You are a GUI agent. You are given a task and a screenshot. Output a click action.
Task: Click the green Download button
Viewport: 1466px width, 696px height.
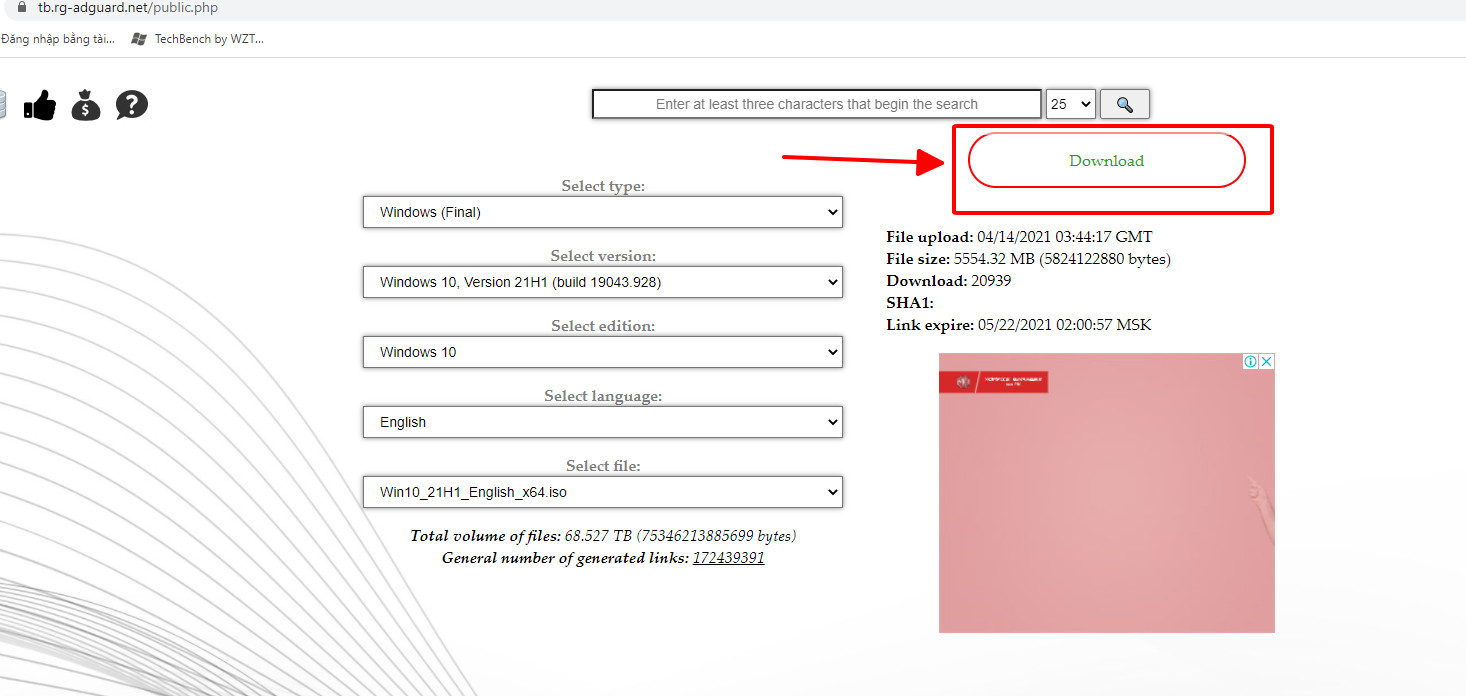[1107, 160]
